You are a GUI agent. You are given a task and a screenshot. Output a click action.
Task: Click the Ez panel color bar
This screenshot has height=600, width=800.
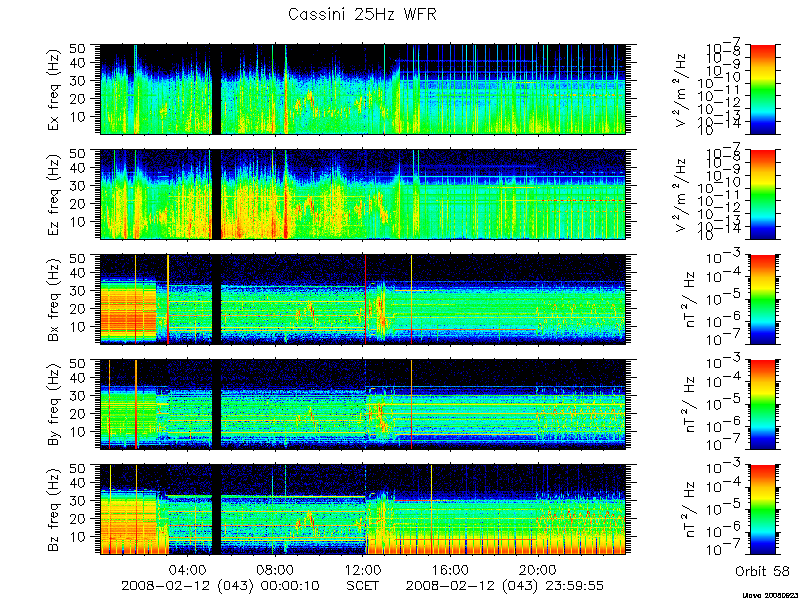coord(762,194)
